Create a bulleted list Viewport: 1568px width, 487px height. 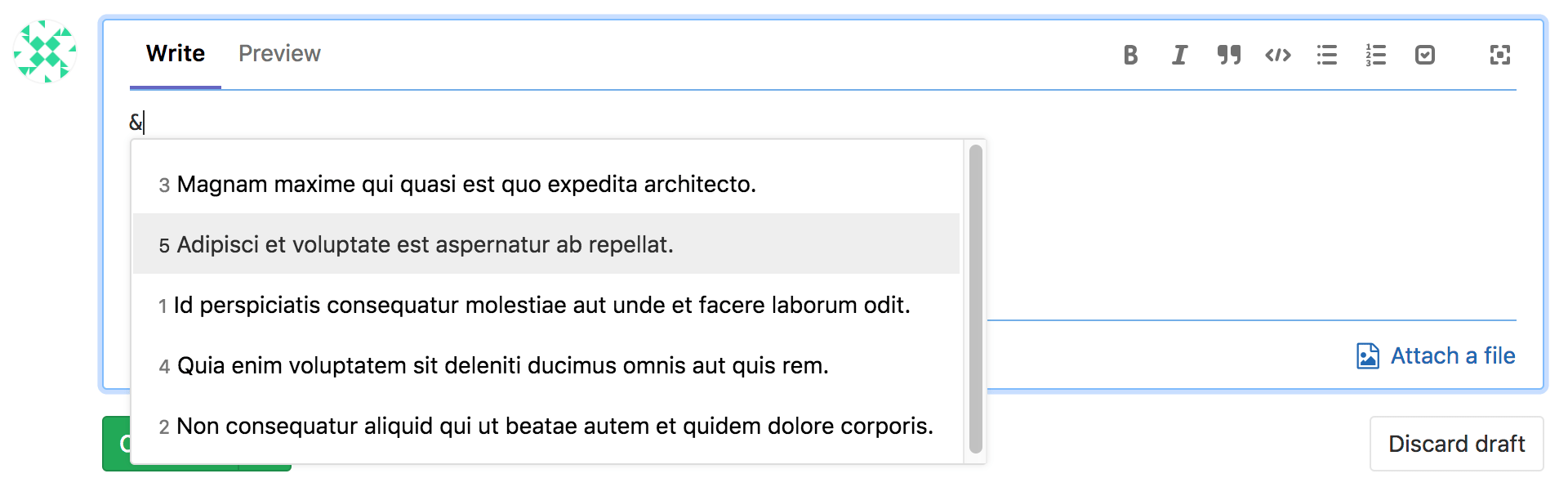1326,55
